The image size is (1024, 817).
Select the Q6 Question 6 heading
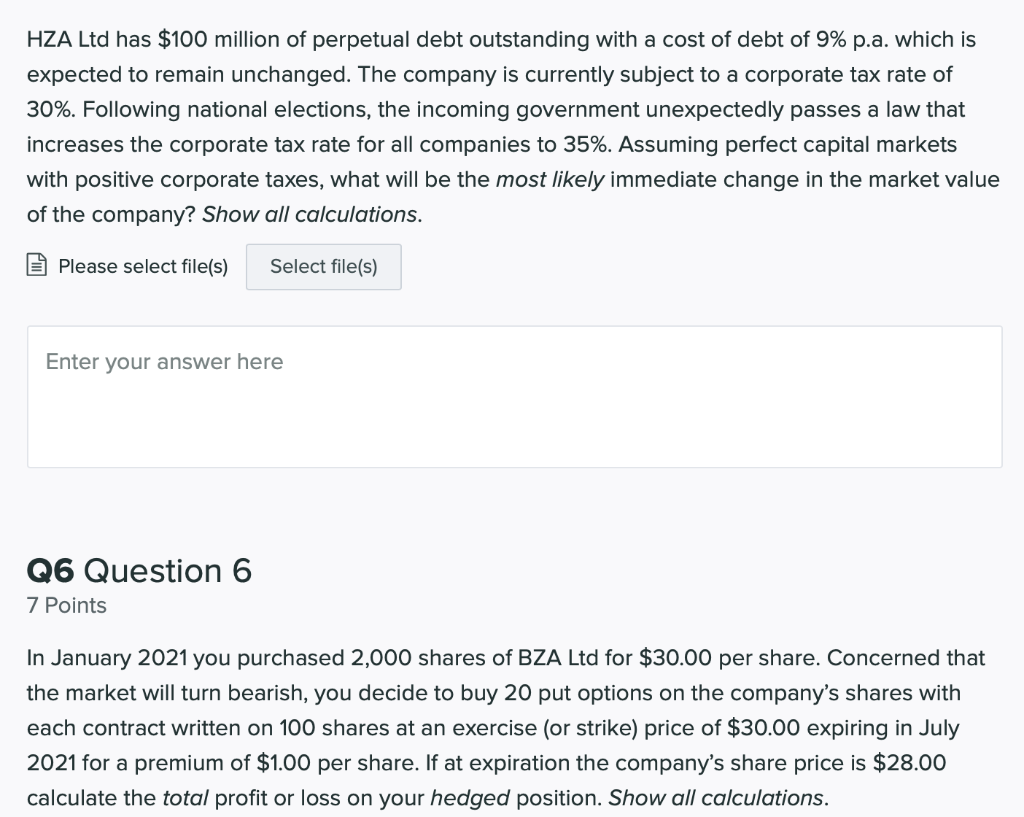(139, 570)
